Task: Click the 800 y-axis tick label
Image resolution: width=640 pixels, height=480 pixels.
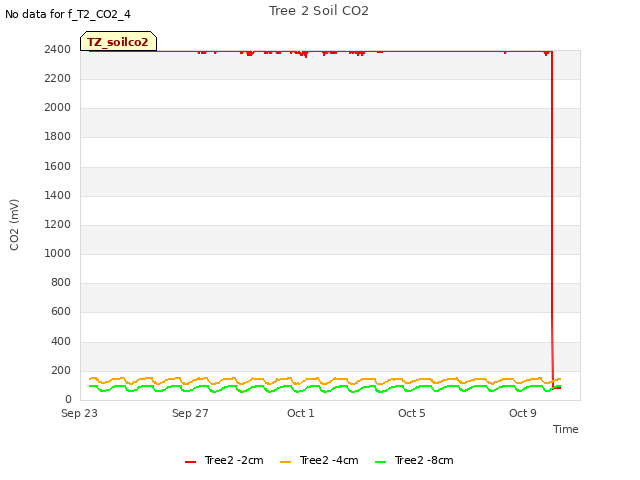Action: 61,282
